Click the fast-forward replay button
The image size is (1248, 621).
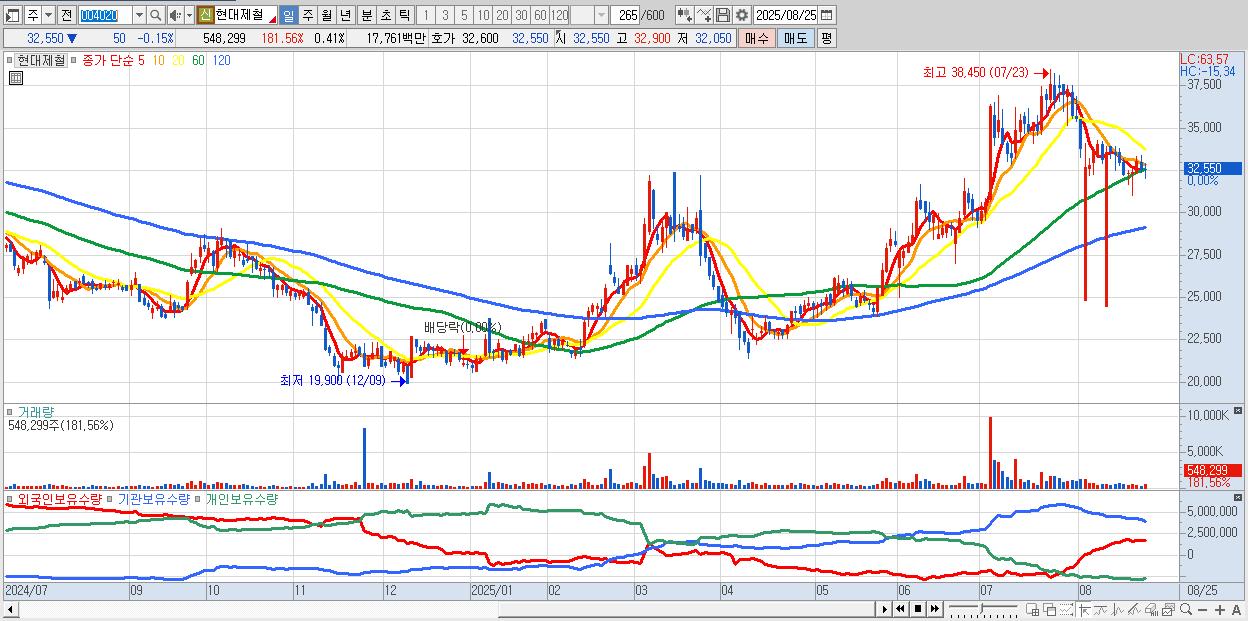point(934,609)
